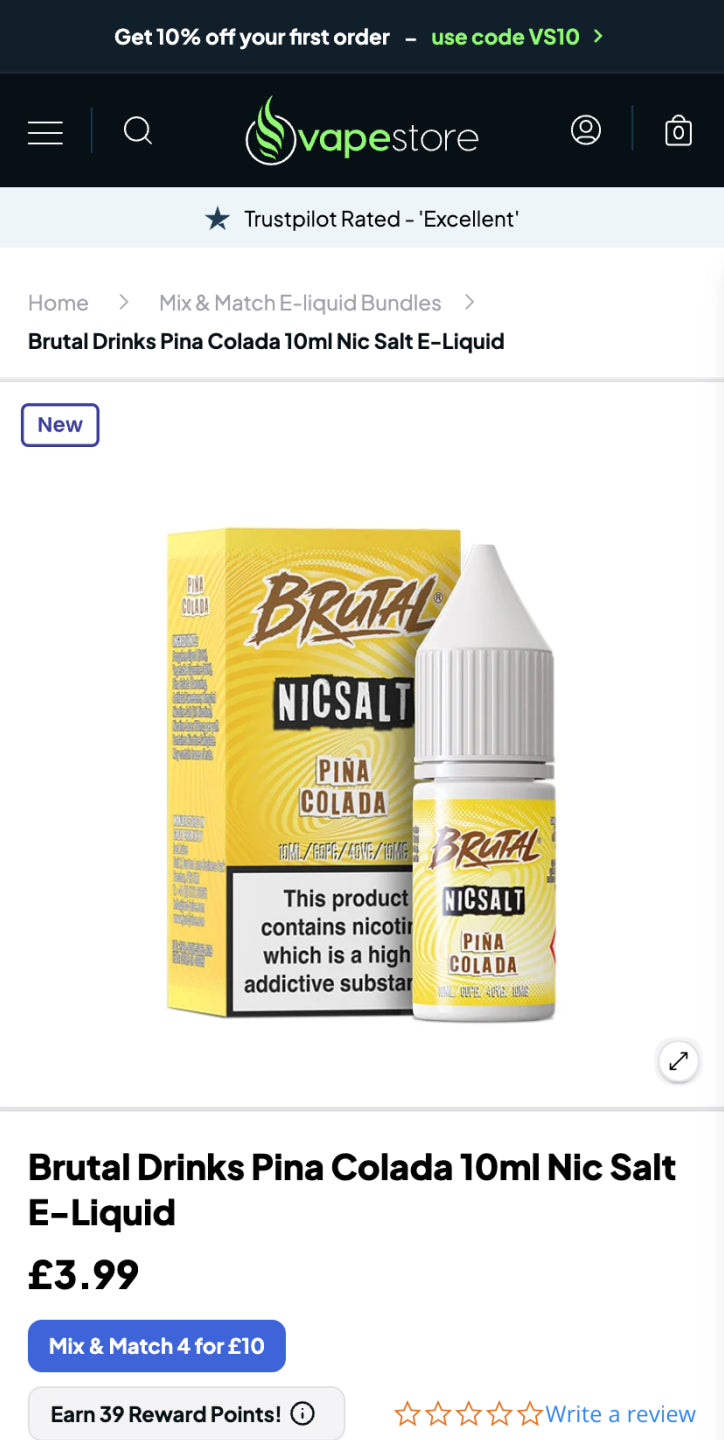The image size is (724, 1440).
Task: Click the Trustpilot star icon
Action: (x=217, y=218)
